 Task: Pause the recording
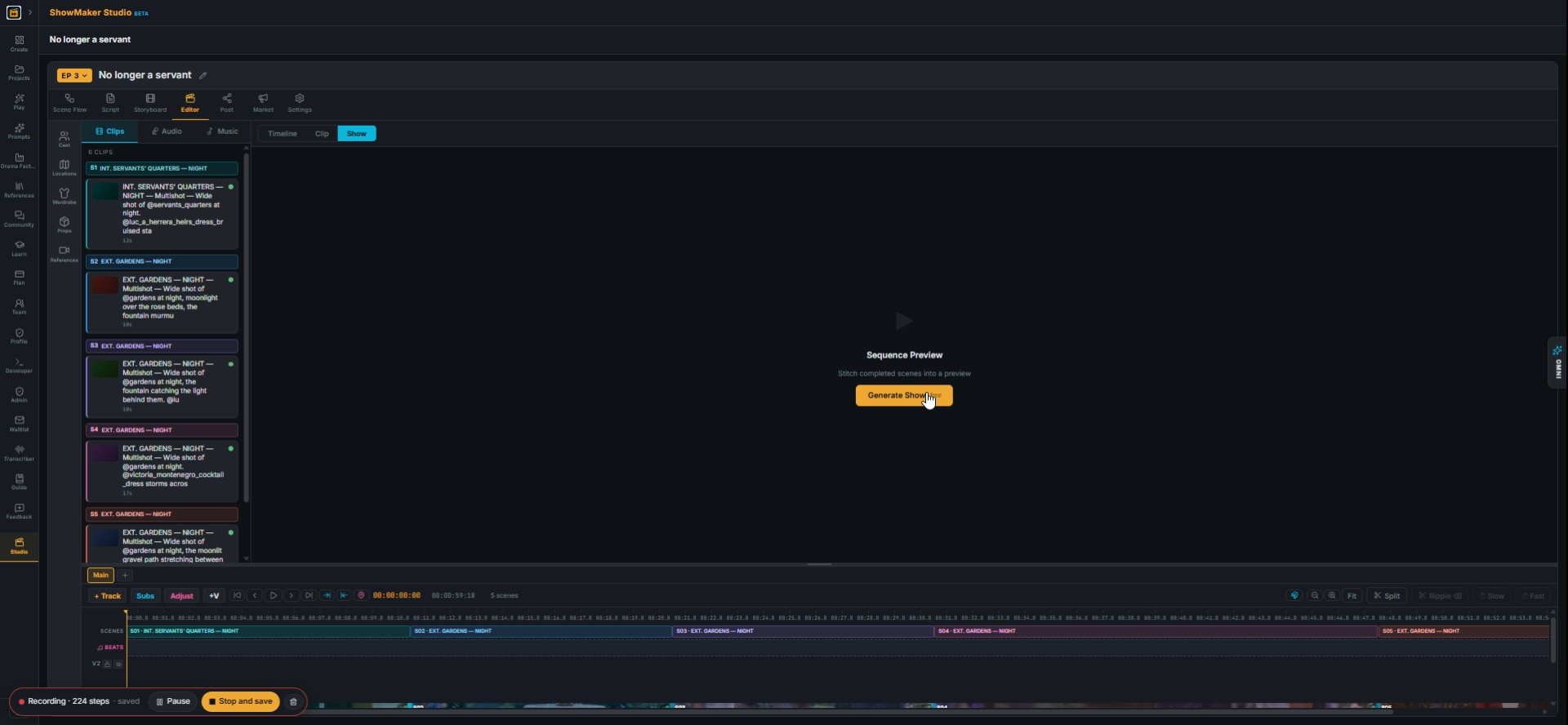(173, 701)
